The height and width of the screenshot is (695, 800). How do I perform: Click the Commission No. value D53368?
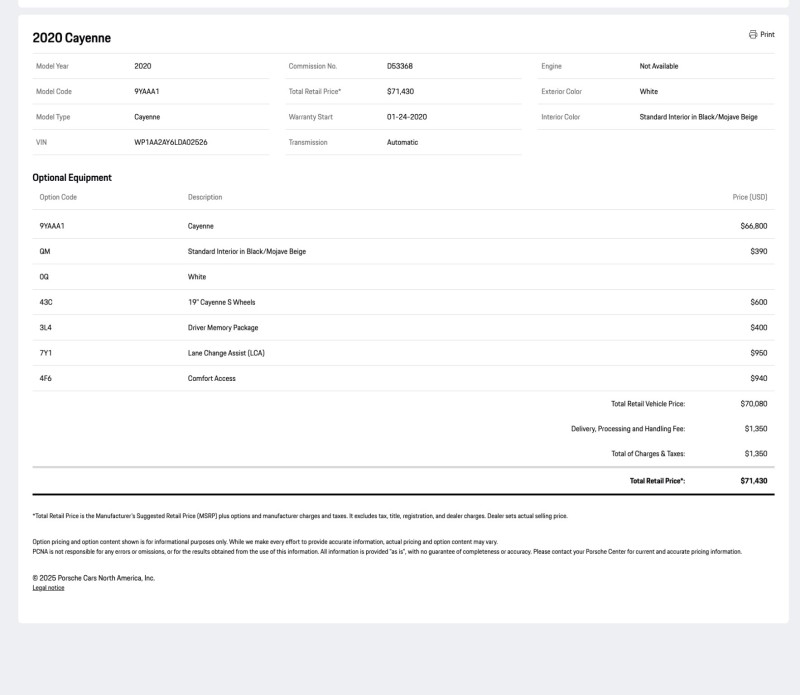click(399, 66)
